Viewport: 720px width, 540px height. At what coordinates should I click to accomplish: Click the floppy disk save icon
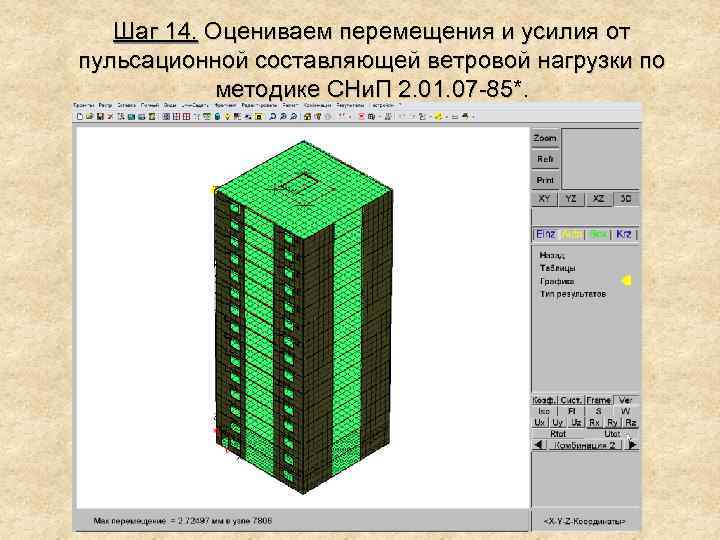pos(100,117)
